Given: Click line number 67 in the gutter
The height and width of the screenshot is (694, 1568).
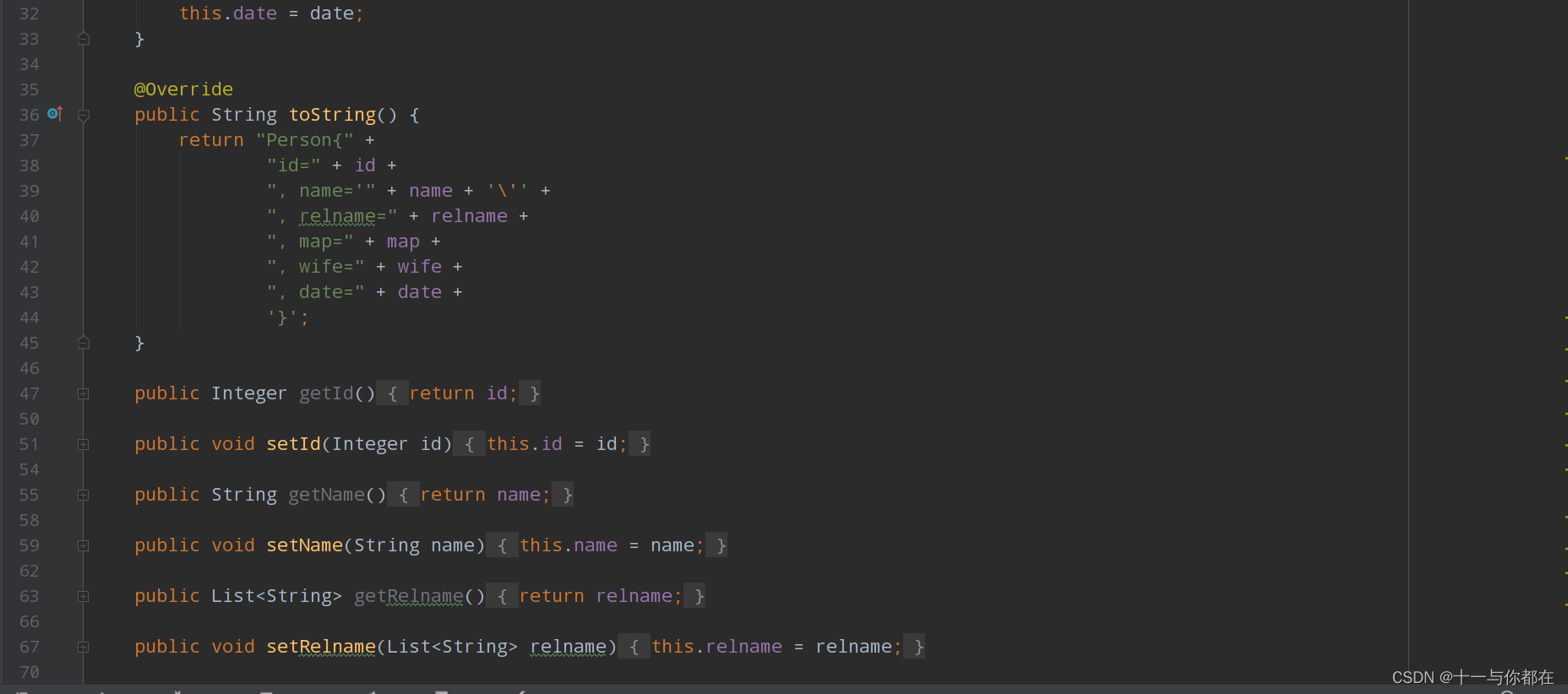Looking at the screenshot, I should 30,647.
